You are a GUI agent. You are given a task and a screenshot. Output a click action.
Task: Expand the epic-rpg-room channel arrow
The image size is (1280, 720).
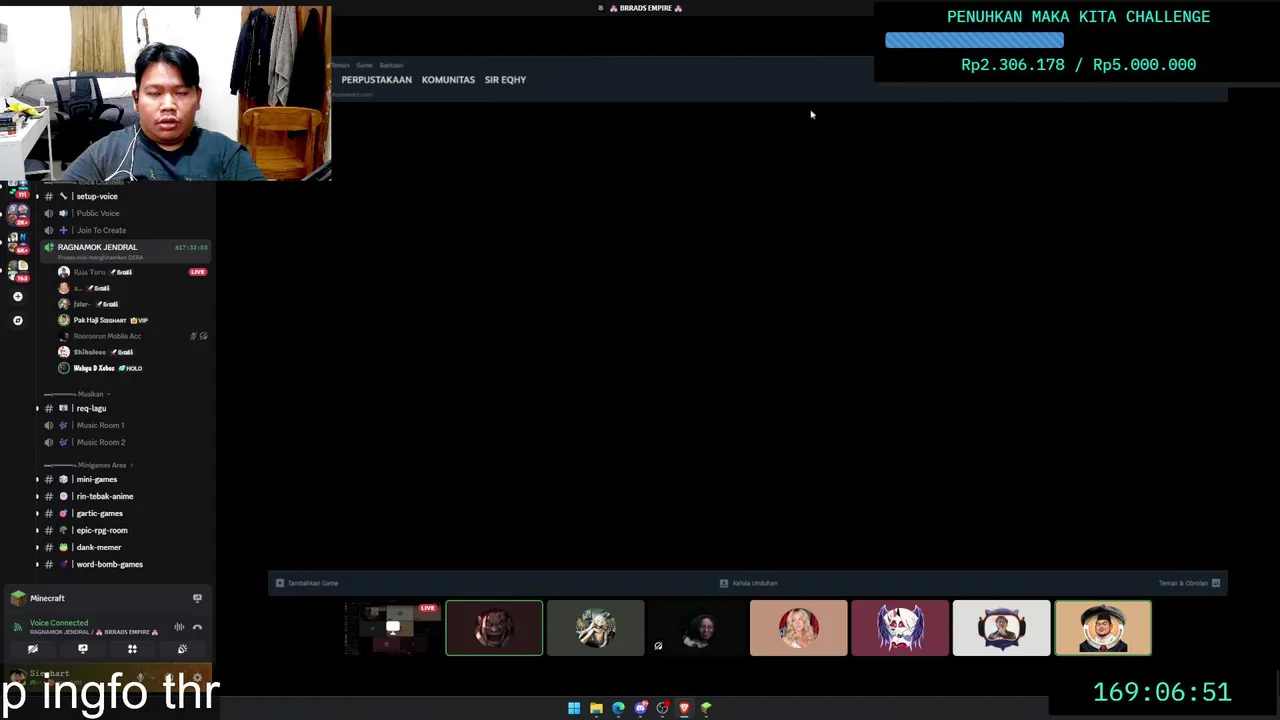coord(37,530)
